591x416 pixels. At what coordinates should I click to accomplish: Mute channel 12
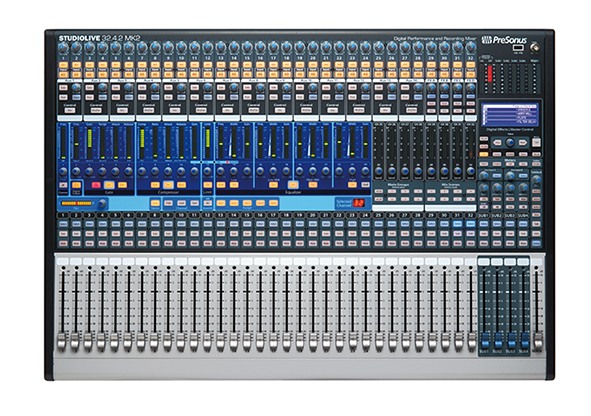click(x=208, y=243)
